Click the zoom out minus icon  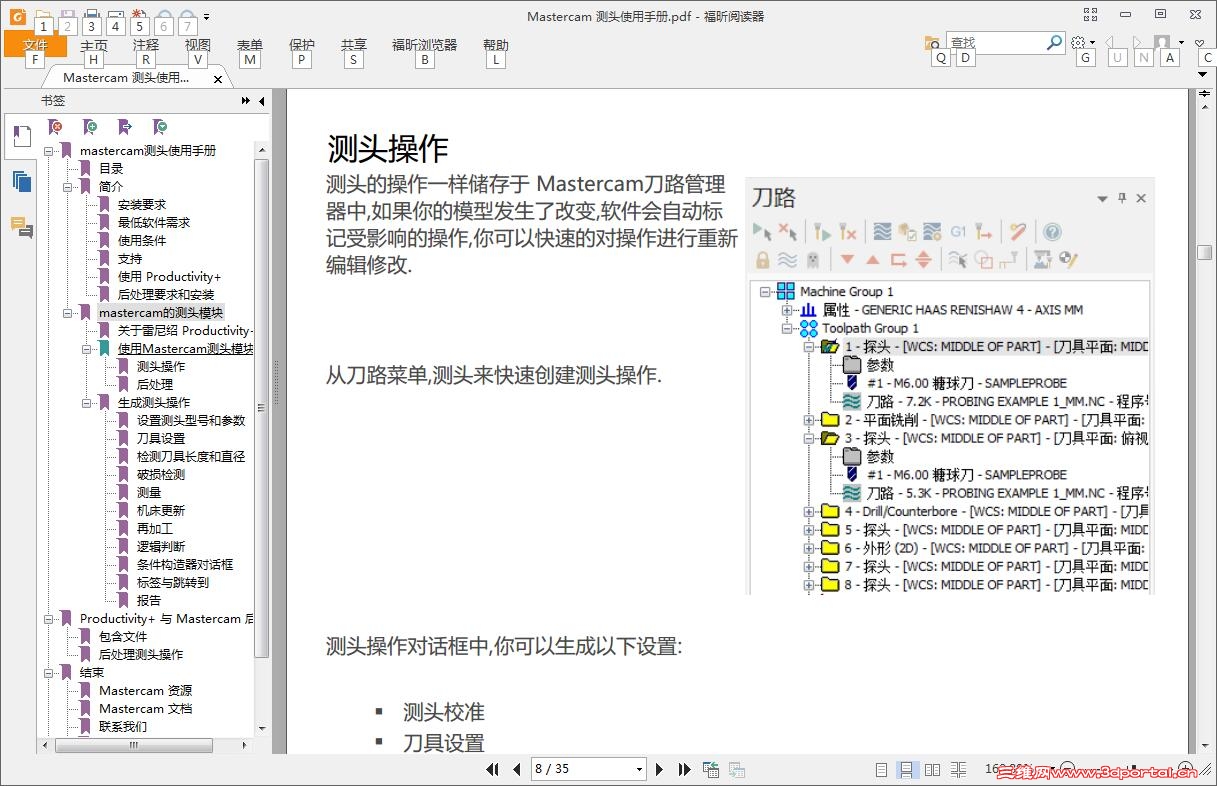[x=1066, y=771]
